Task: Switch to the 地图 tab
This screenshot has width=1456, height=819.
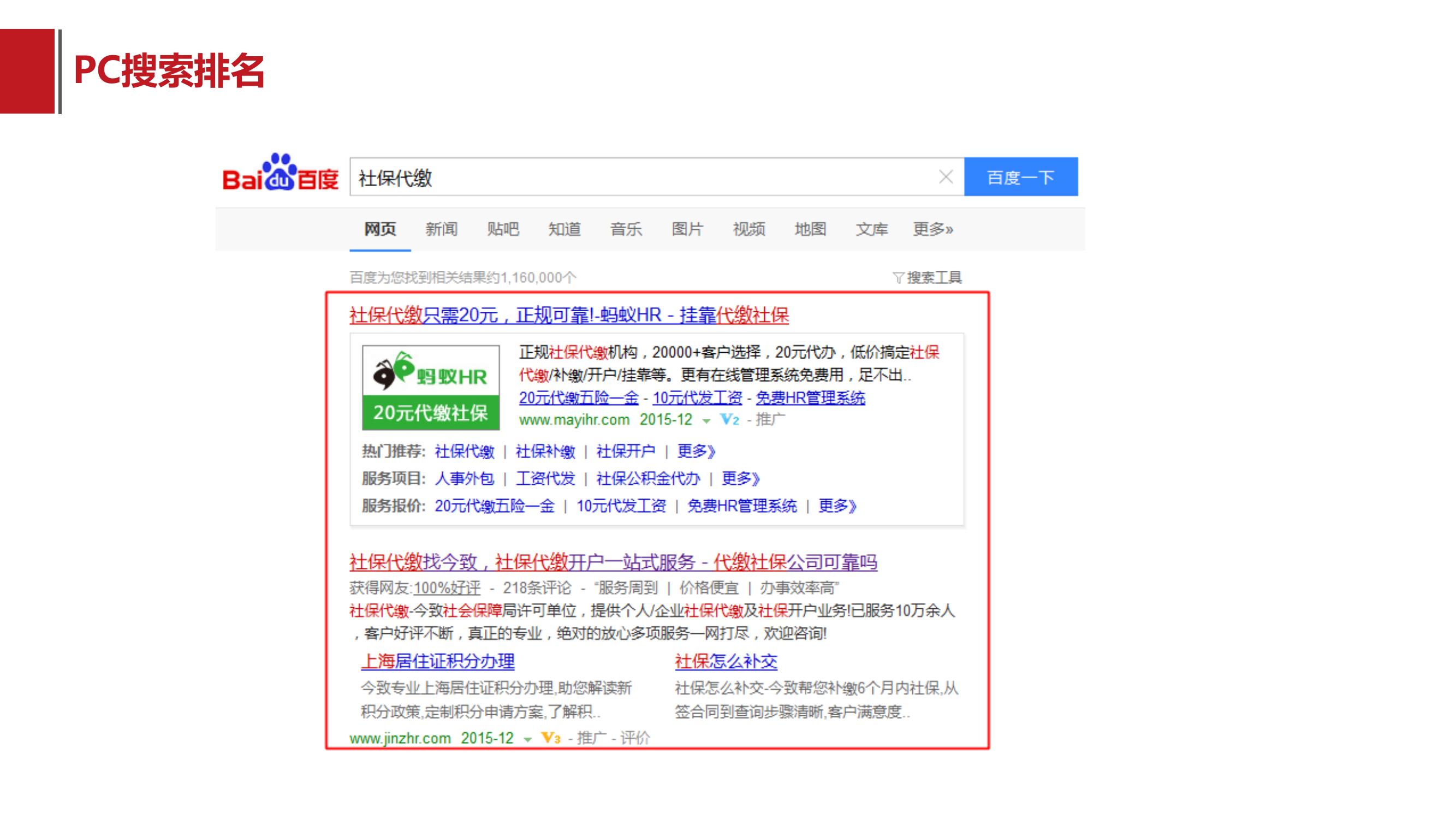Action: pos(811,229)
